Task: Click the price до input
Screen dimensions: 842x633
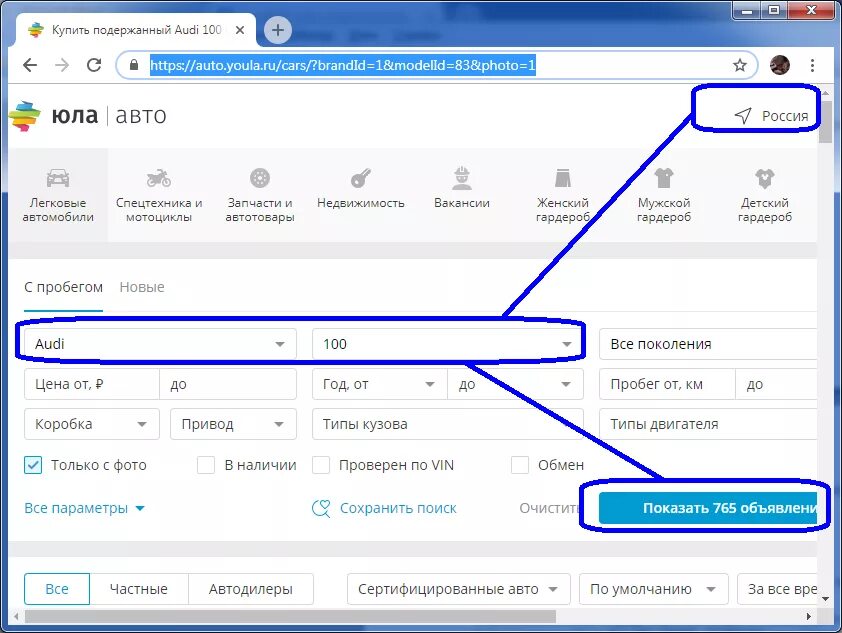Action: coord(228,384)
